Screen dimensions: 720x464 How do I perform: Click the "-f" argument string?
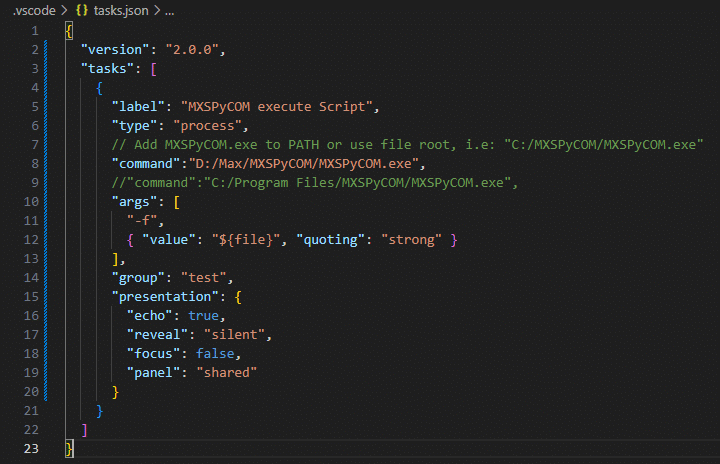point(142,221)
